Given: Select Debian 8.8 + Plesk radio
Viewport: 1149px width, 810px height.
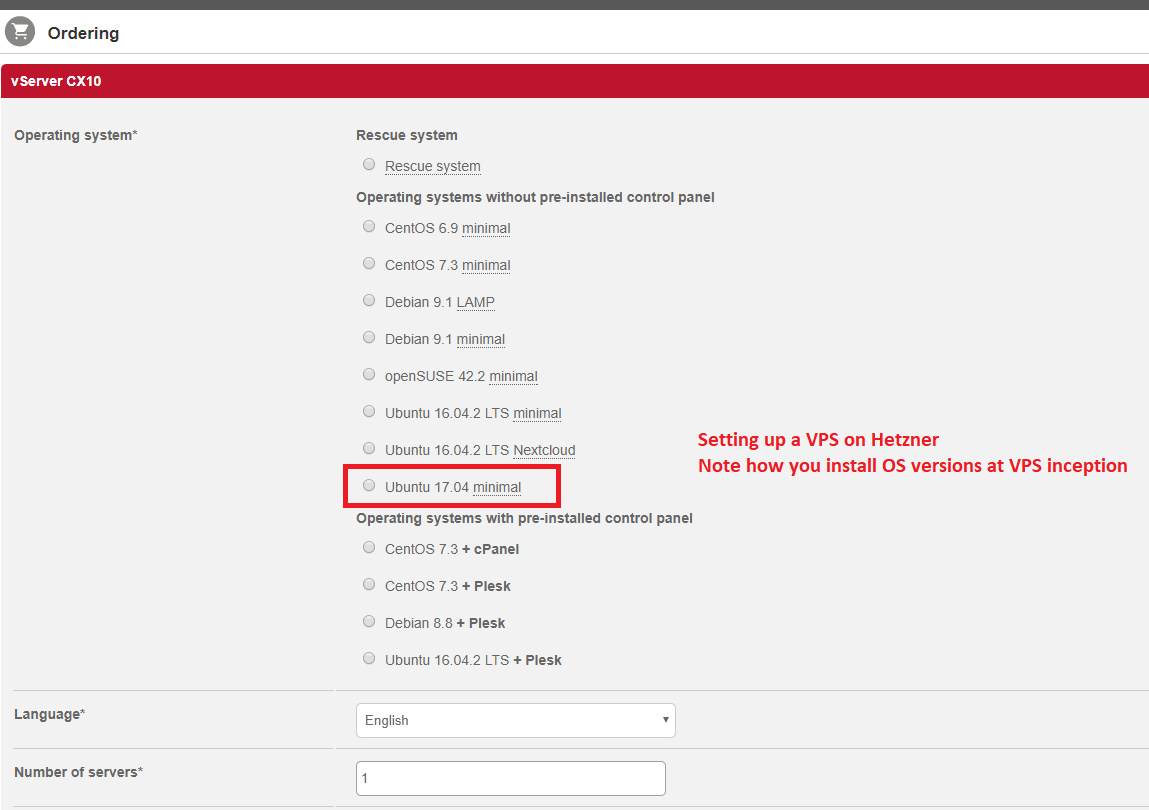Looking at the screenshot, I should point(369,622).
